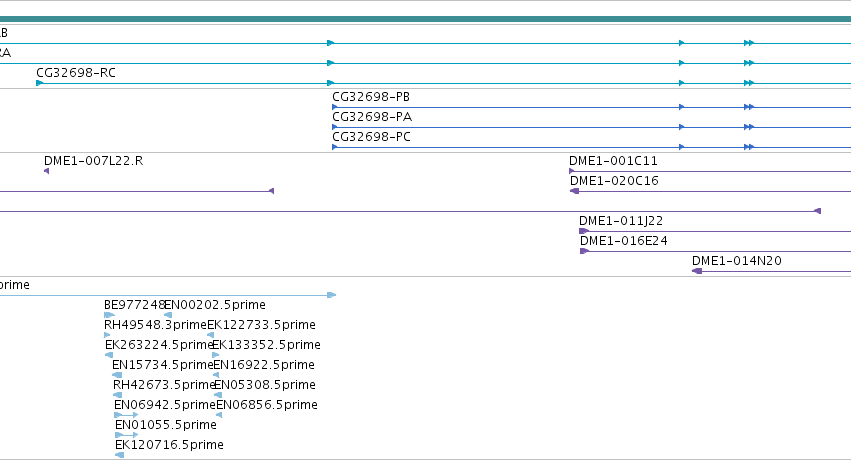Select the CG32698-PA protein track label

click(372, 117)
